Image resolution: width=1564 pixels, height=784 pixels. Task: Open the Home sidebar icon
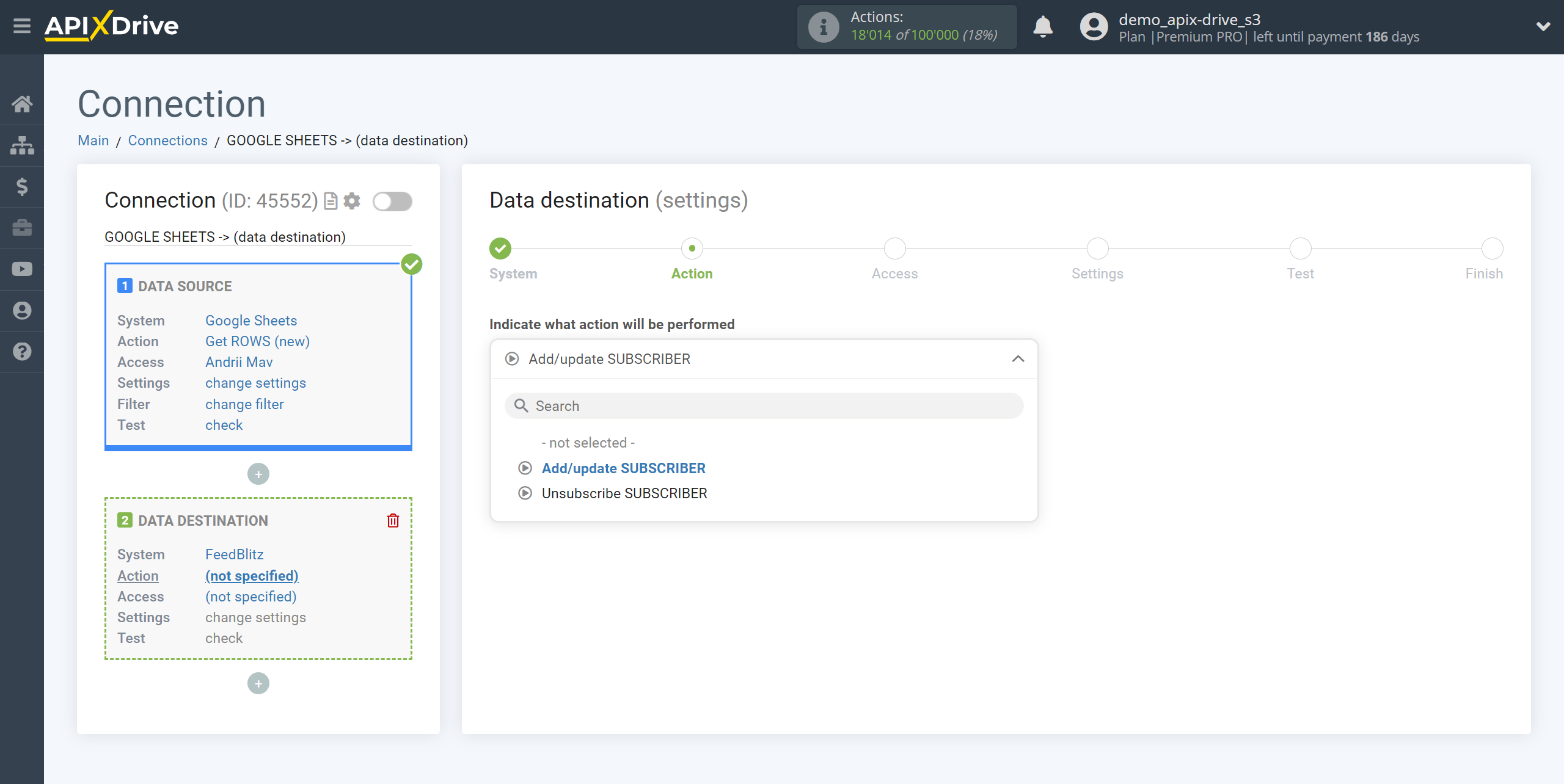[22, 104]
